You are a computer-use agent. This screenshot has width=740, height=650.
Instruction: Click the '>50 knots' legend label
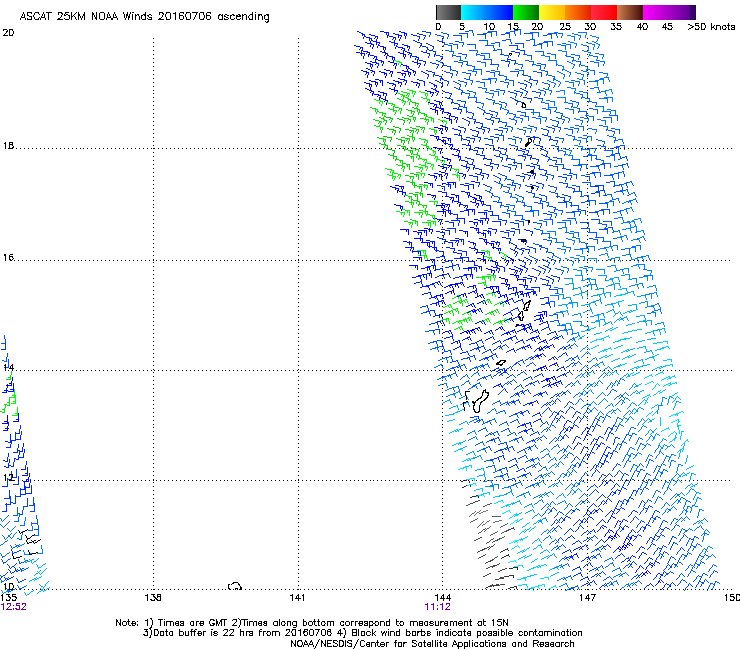pyautogui.click(x=711, y=27)
